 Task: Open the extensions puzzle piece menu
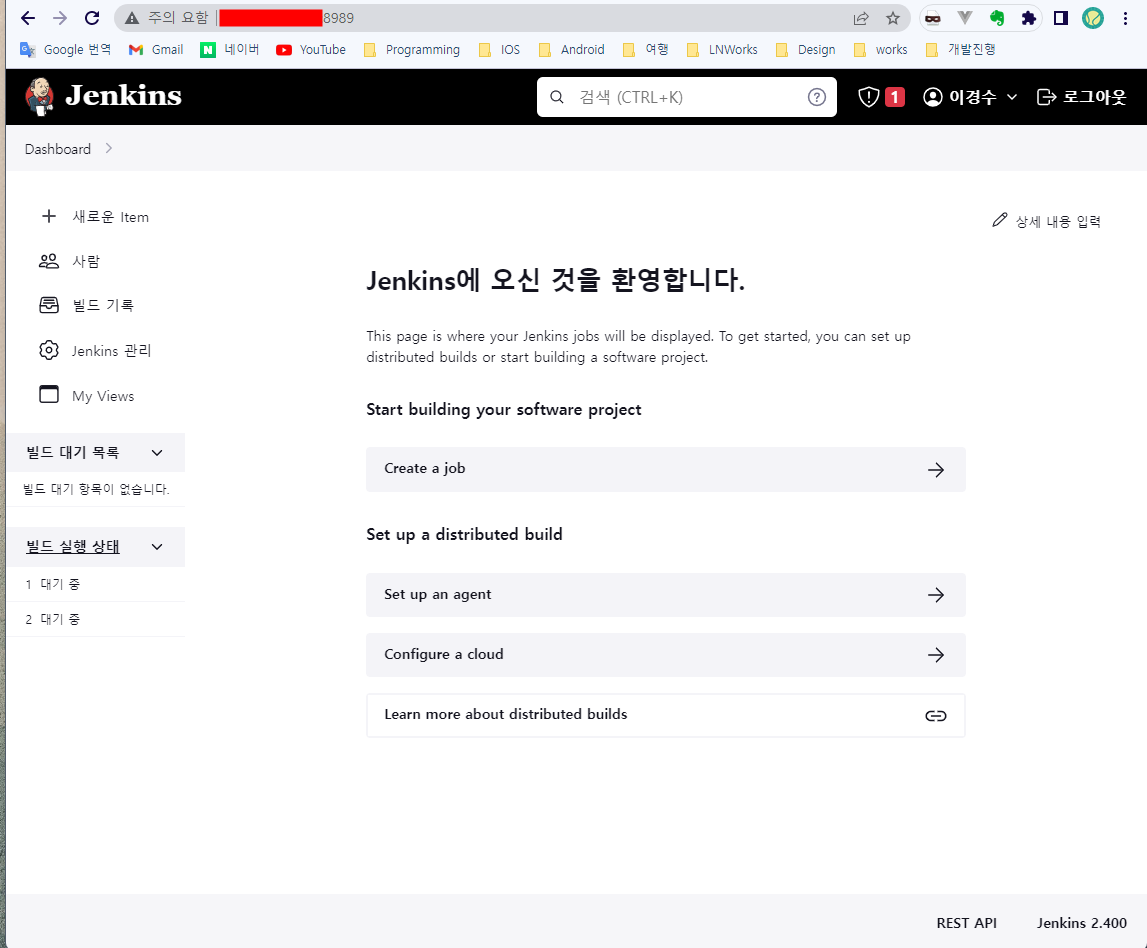click(x=1028, y=18)
